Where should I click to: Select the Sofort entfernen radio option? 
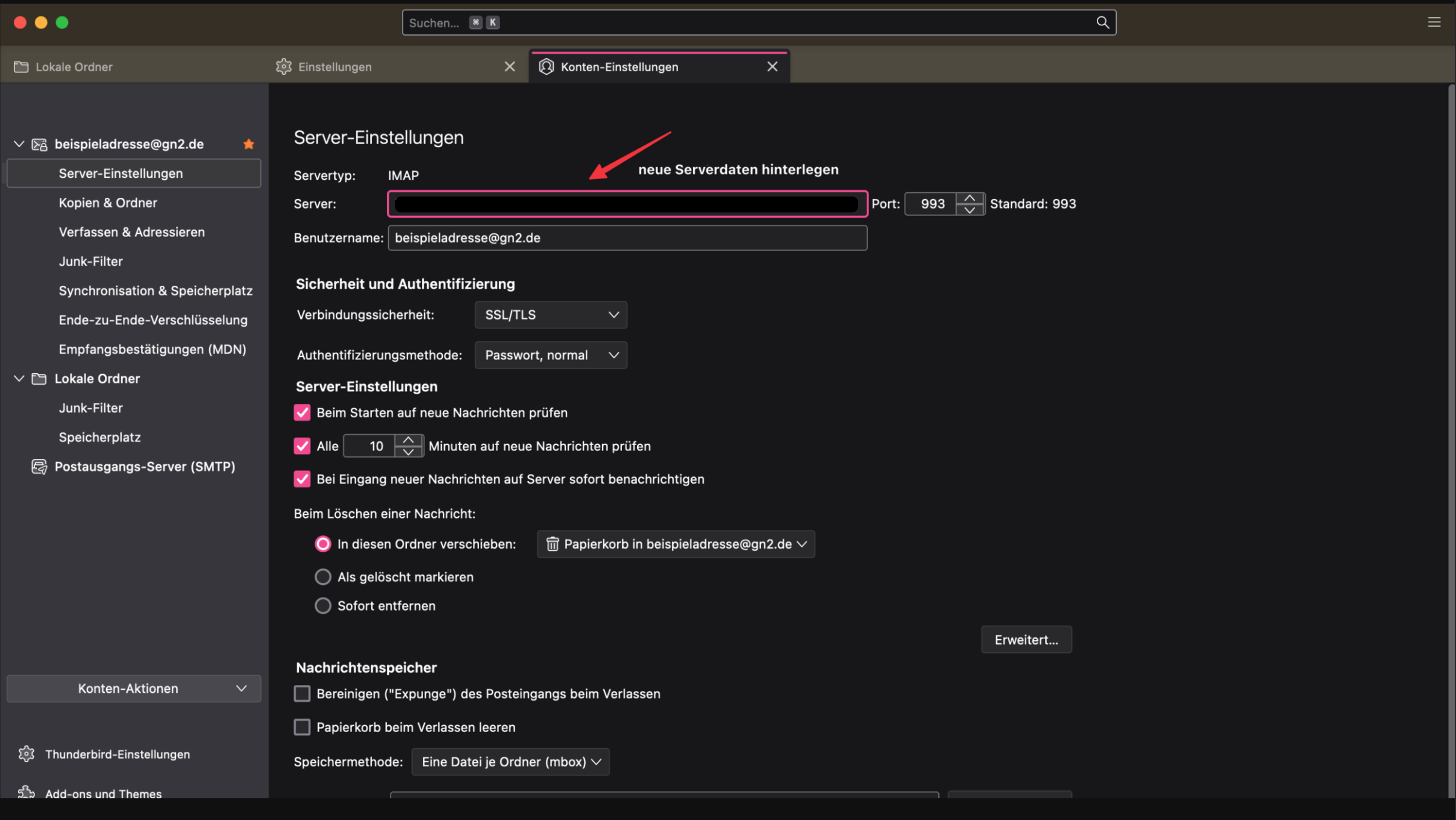click(x=323, y=605)
